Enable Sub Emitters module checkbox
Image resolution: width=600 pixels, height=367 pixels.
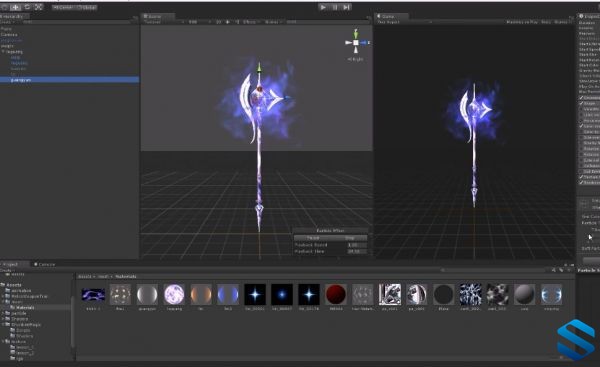tap(582, 171)
